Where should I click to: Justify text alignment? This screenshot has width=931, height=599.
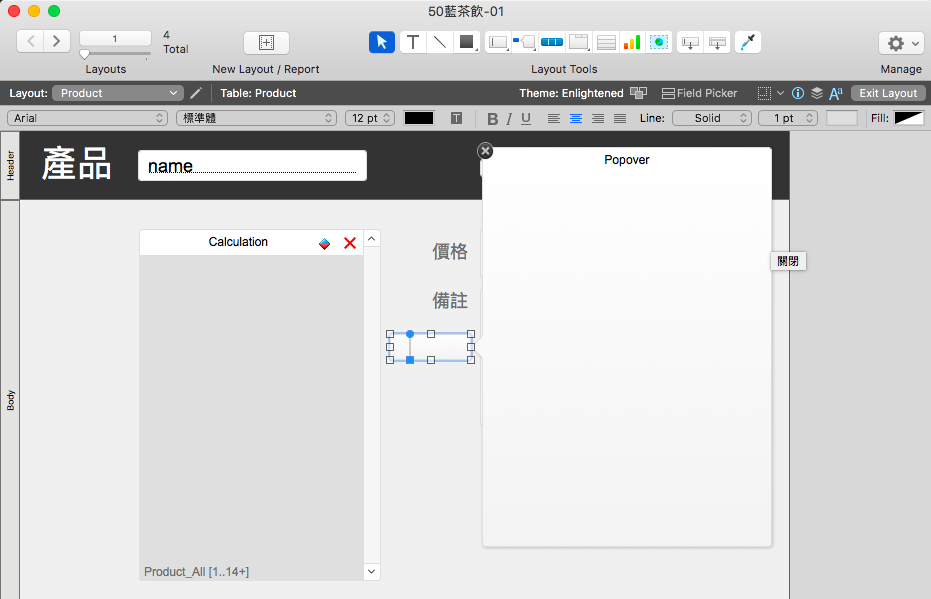620,119
